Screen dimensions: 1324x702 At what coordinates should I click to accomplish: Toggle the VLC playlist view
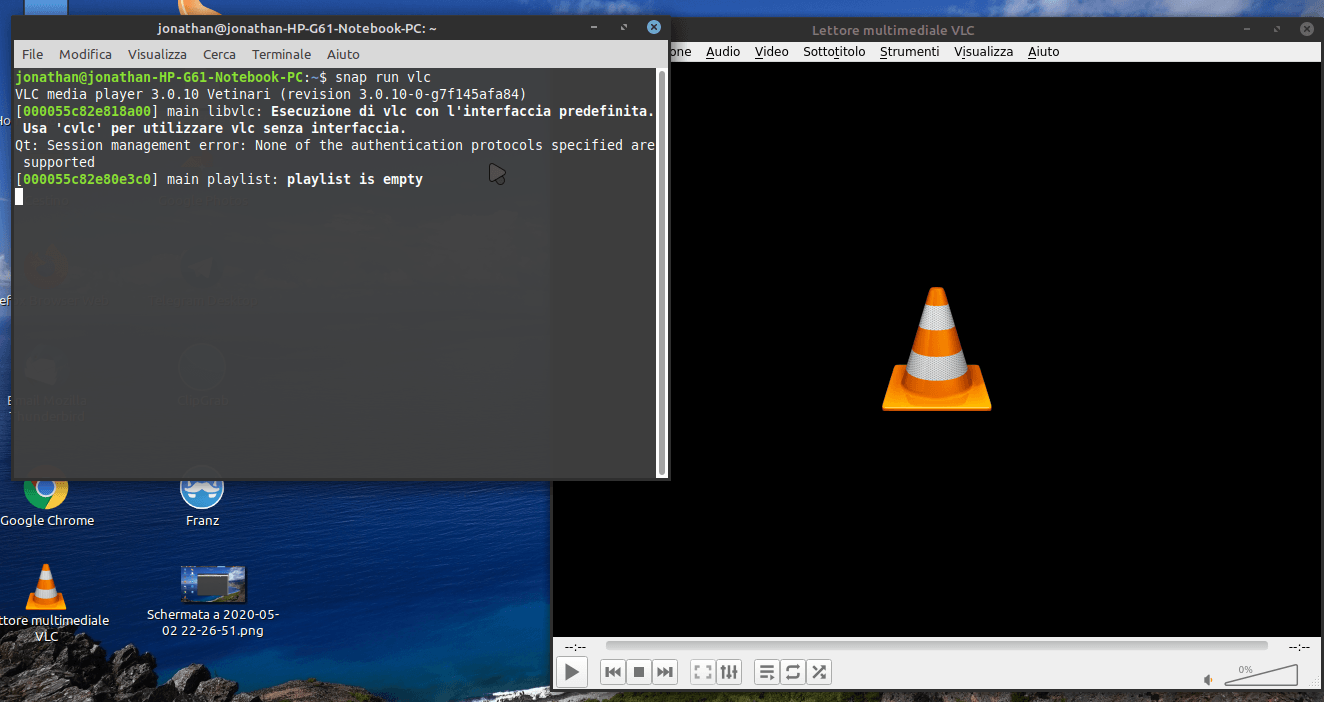(x=767, y=672)
